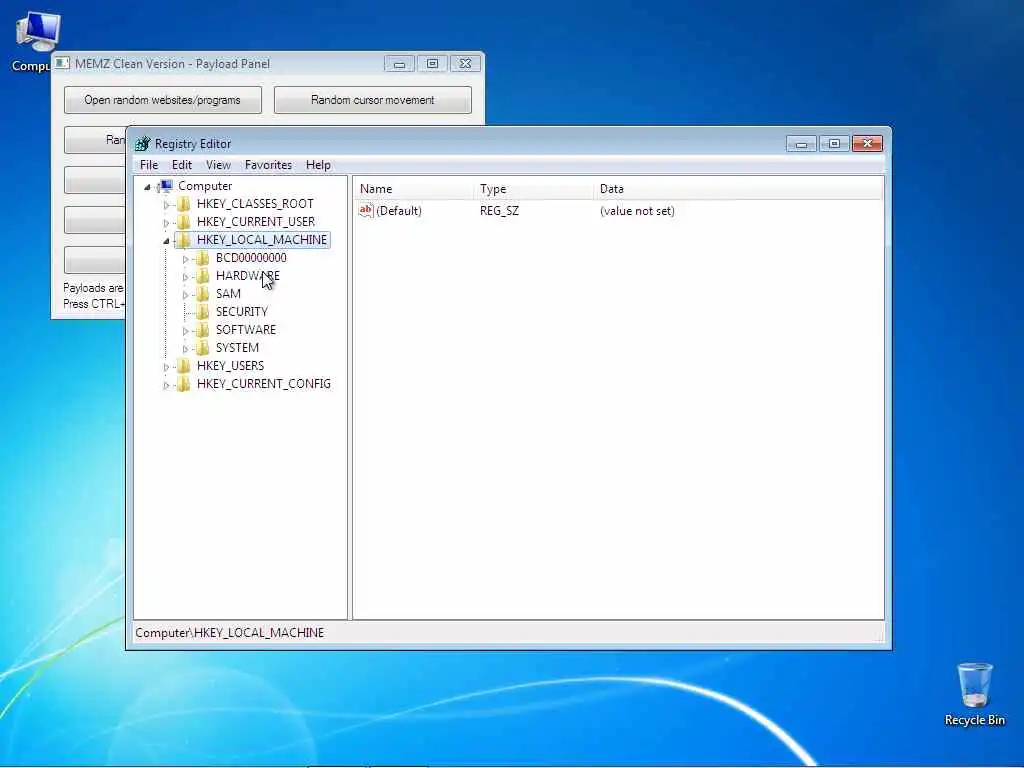Select the SYSTEM key label
The image size is (1024, 768).
[238, 347]
